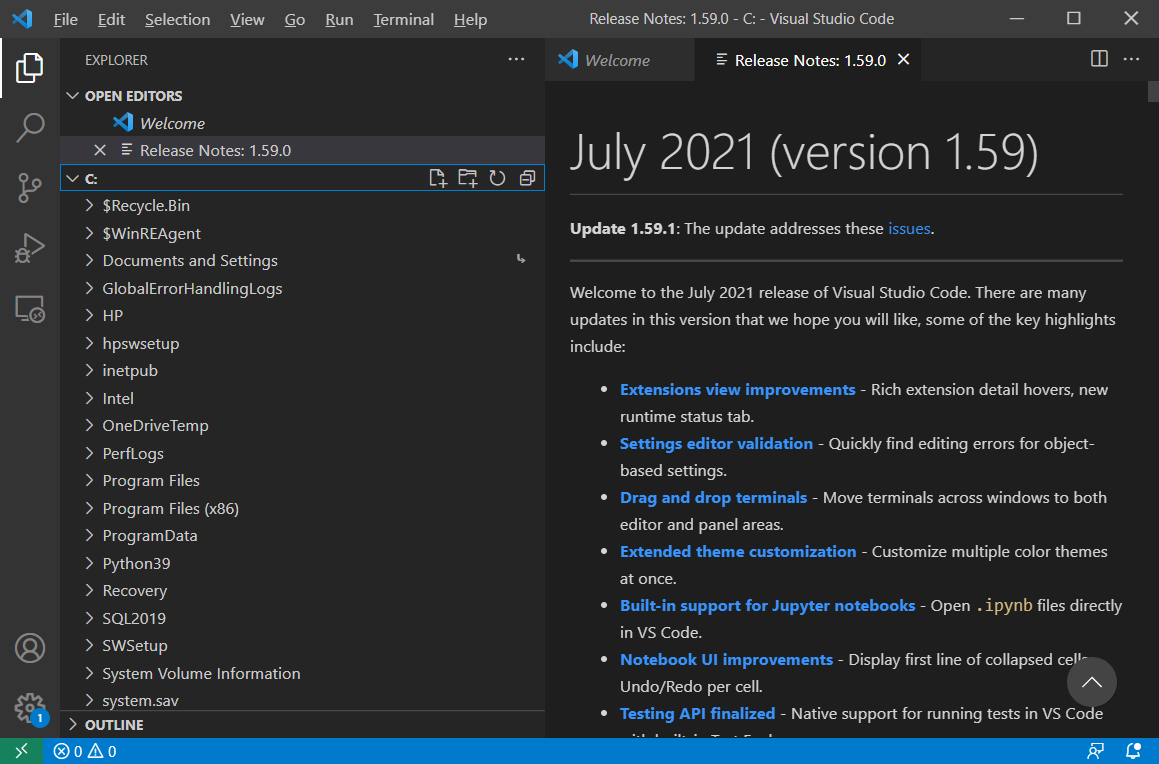The image size is (1159, 764).
Task: Click the New Folder icon in C: header
Action: [x=467, y=178]
